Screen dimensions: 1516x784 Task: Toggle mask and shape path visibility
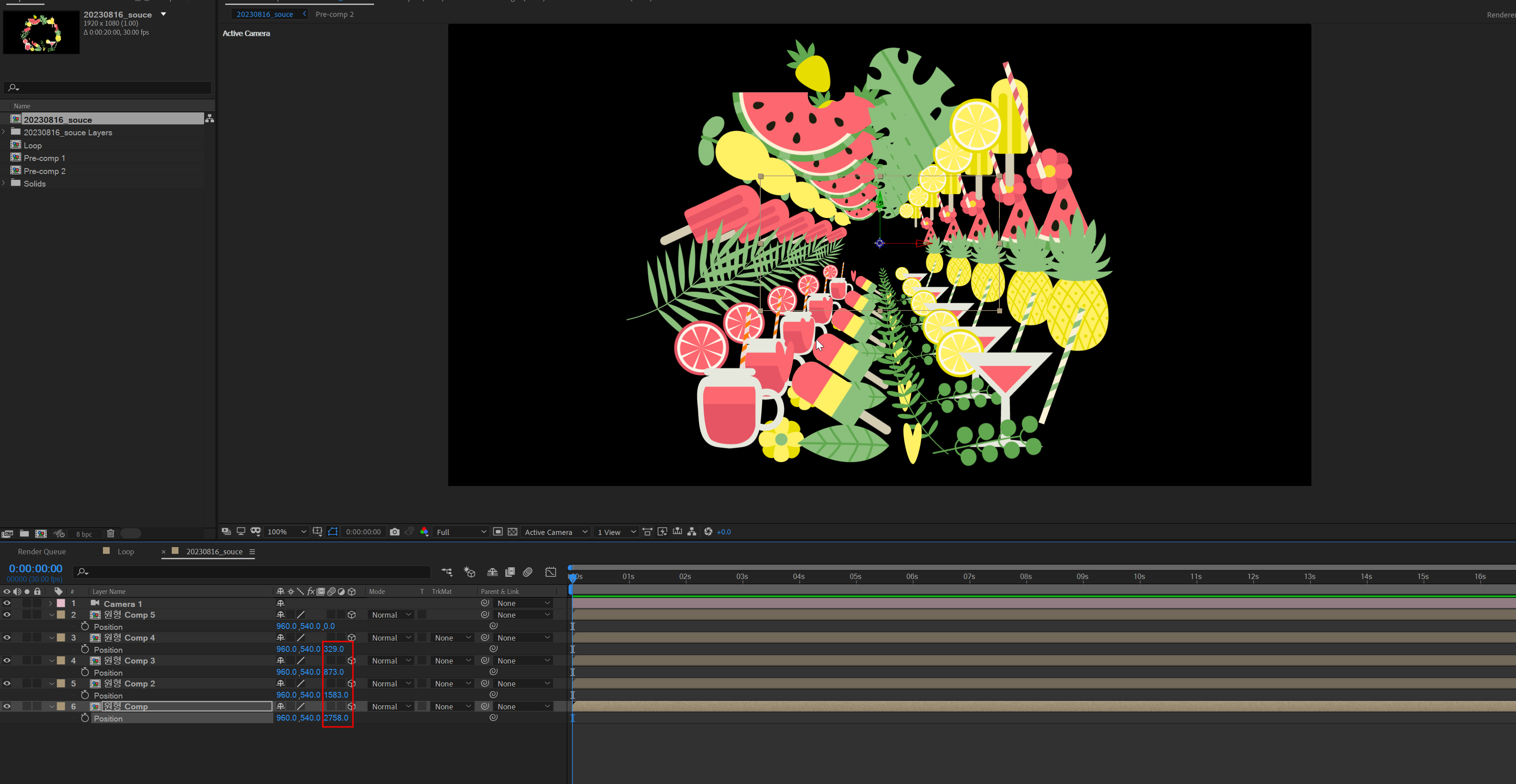click(x=333, y=531)
